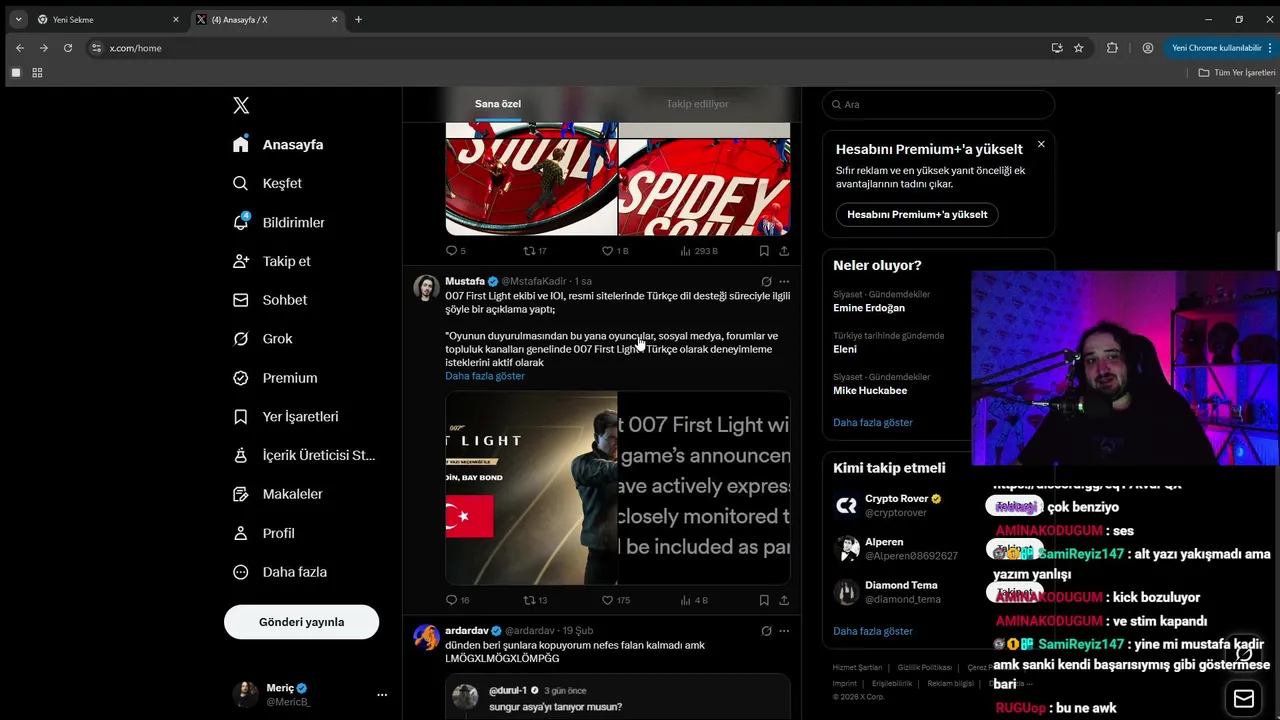Open Grok explain icon on Mustafa's post

tap(766, 282)
